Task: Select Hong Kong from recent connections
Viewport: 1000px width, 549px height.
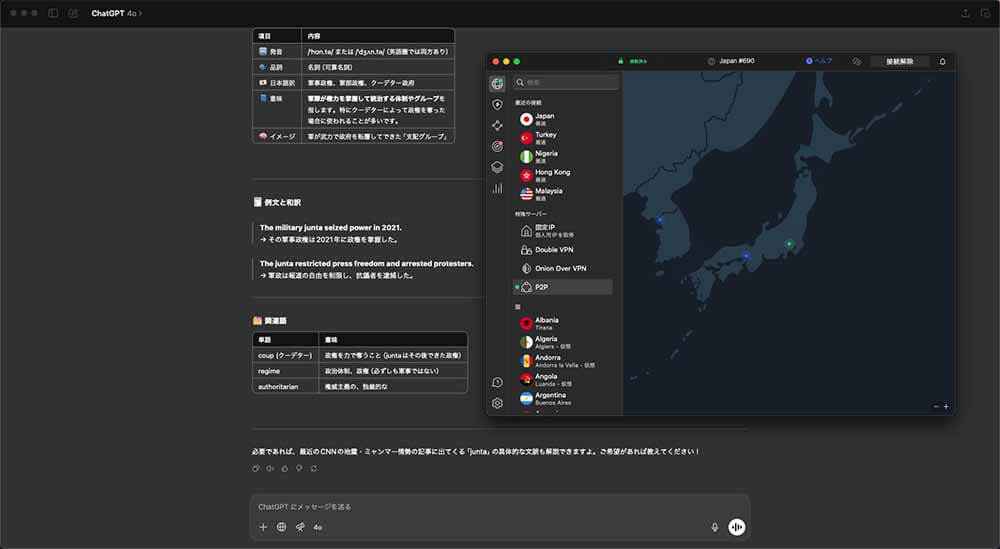Action: click(x=564, y=175)
